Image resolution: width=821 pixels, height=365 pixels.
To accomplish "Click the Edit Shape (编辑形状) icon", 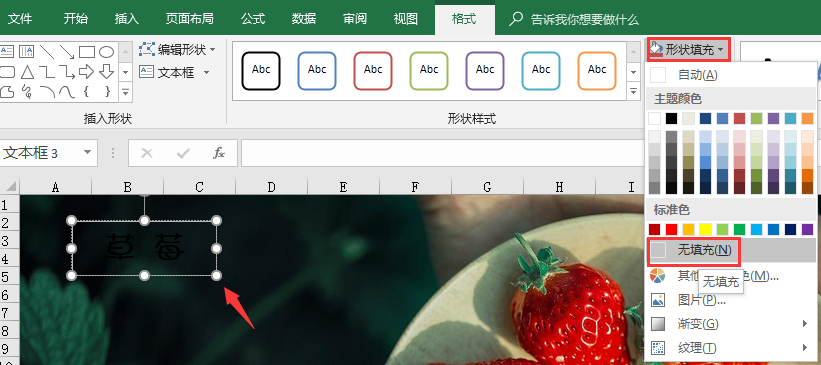I will [x=146, y=49].
